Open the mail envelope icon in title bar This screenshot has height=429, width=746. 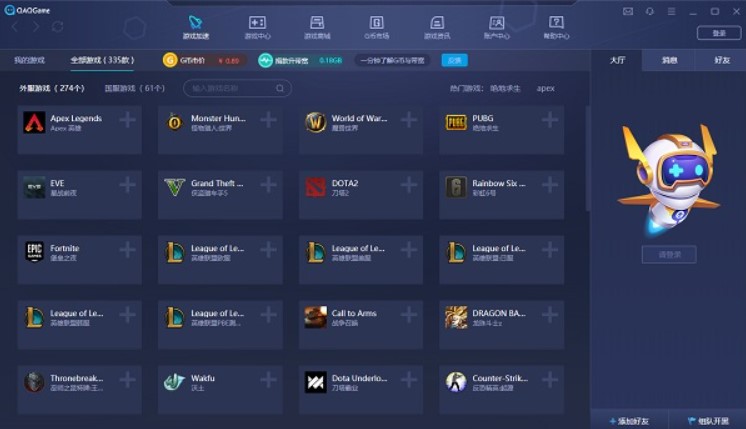[x=628, y=11]
